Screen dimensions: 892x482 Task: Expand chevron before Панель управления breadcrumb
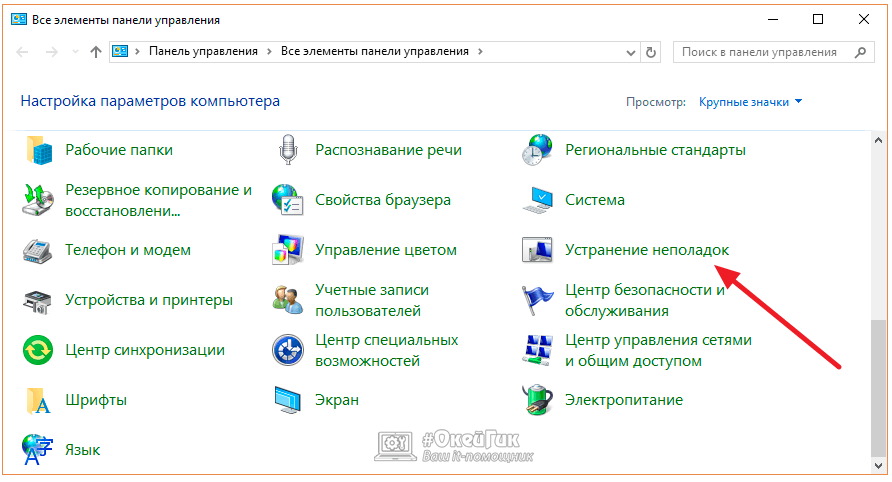137,52
